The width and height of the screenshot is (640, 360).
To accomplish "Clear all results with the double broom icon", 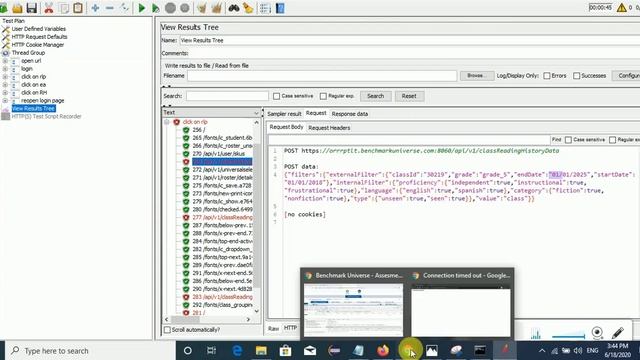I will (x=216, y=8).
